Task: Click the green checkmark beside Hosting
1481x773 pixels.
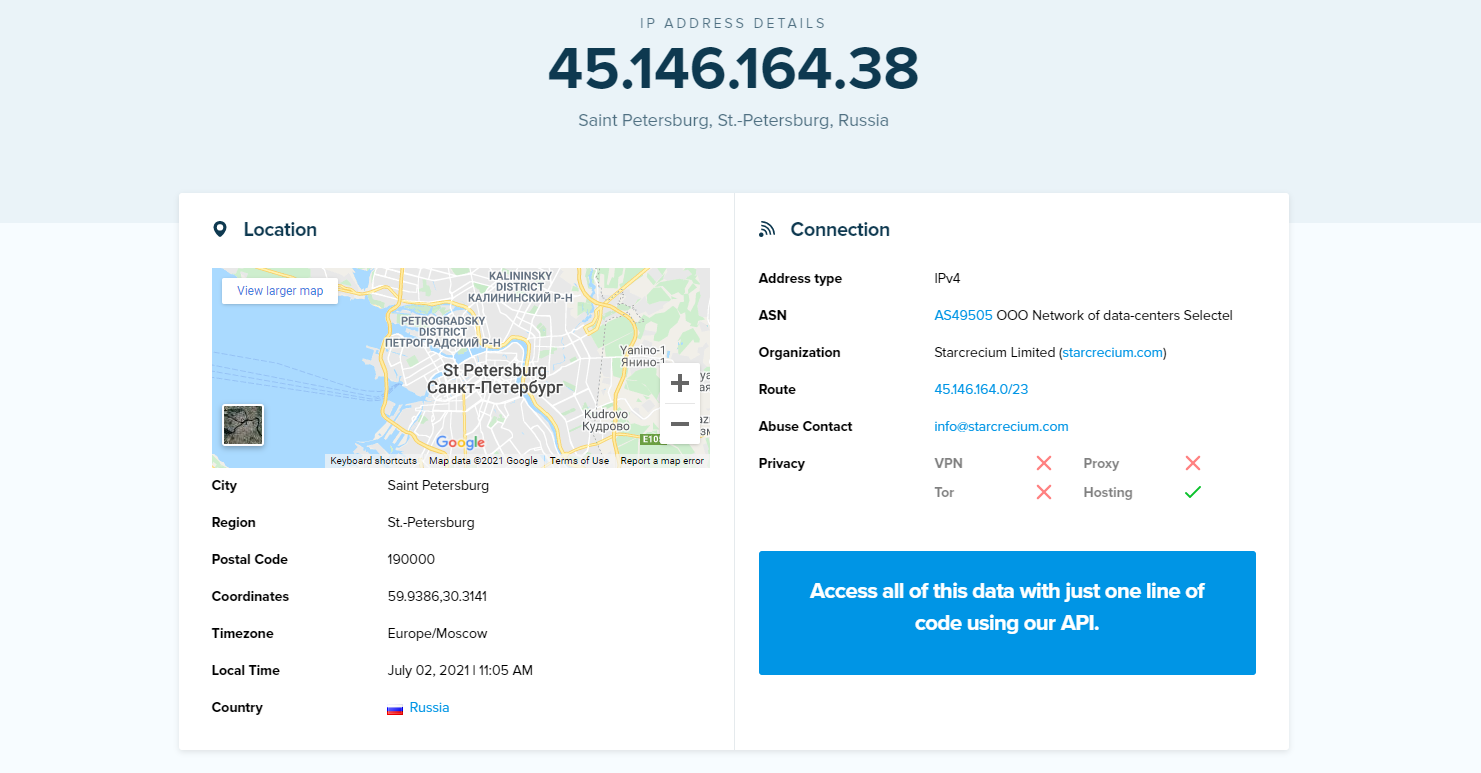Action: [x=1192, y=492]
